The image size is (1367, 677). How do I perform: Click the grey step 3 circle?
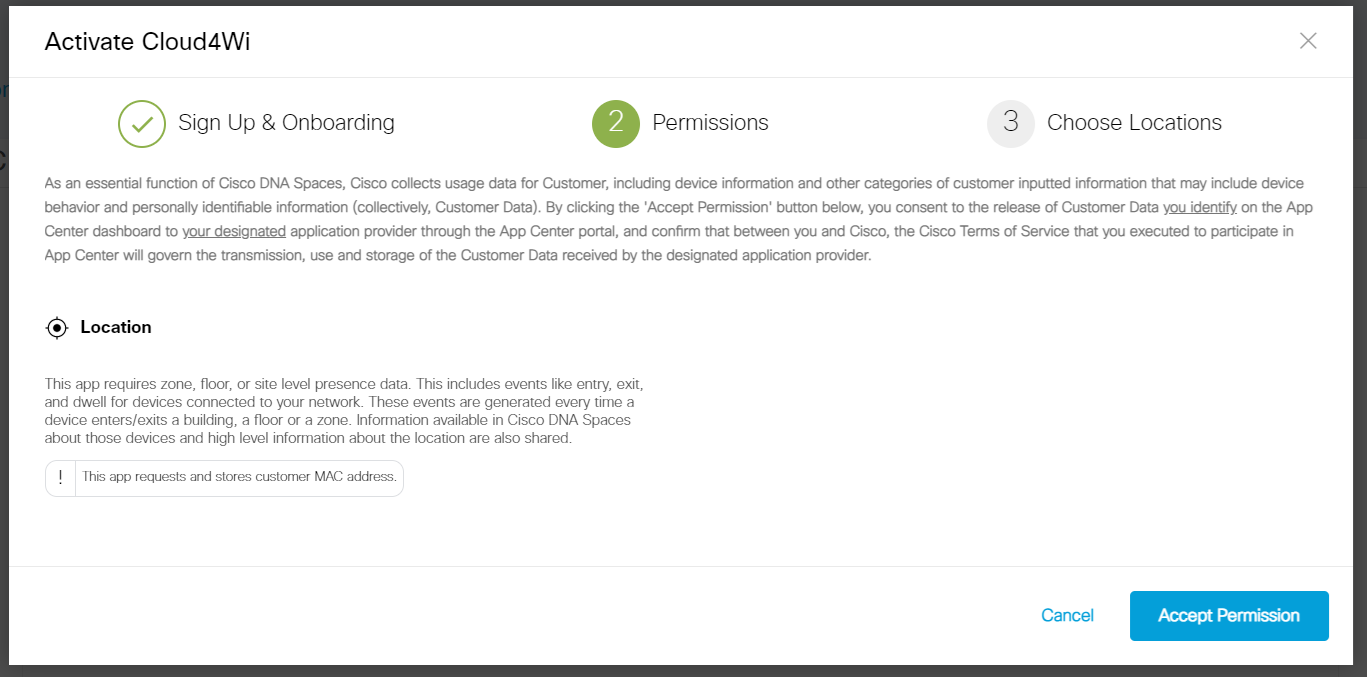tap(1011, 124)
